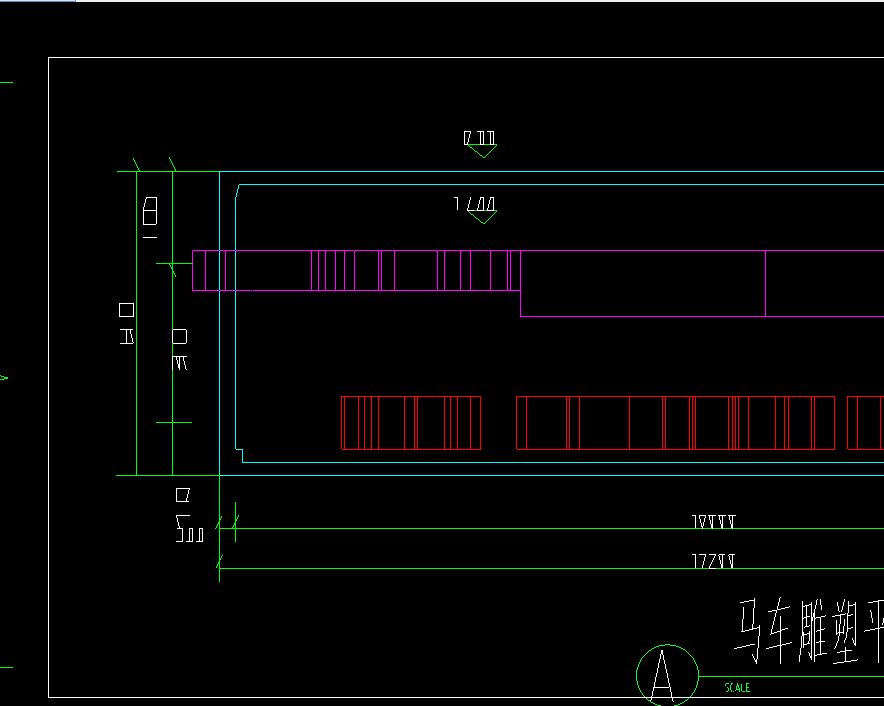Pick the outer cyan rectangle's top edge
Image resolution: width=884 pixels, height=706 pixels.
pos(551,171)
